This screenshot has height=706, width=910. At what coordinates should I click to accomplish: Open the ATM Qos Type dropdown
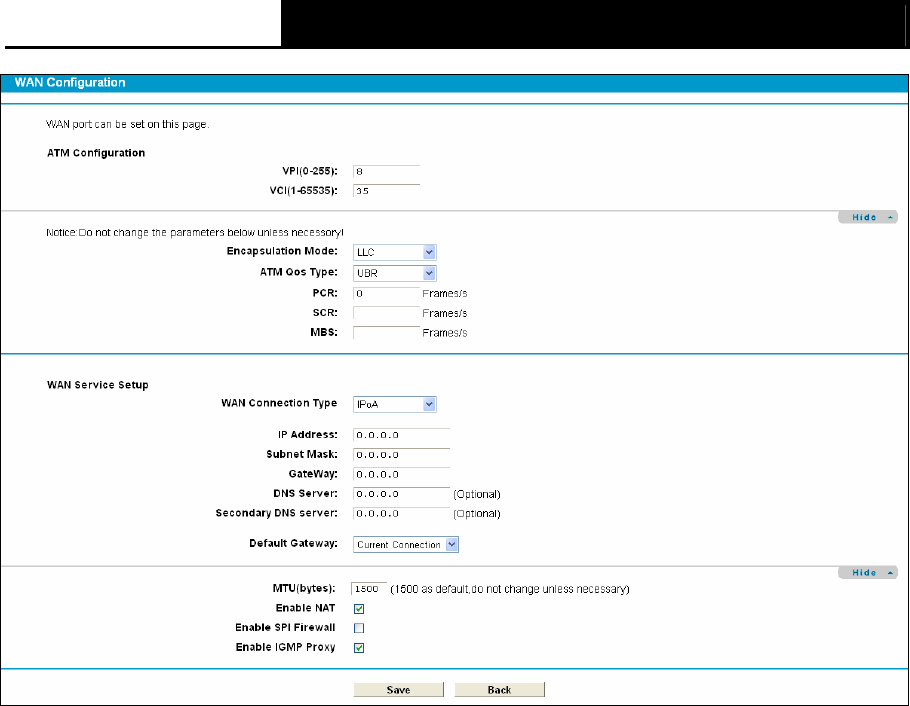tap(394, 273)
